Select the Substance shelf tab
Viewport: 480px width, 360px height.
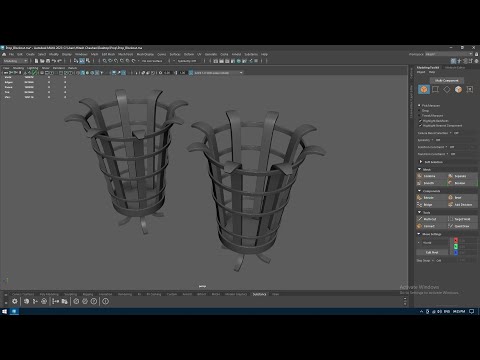259,294
